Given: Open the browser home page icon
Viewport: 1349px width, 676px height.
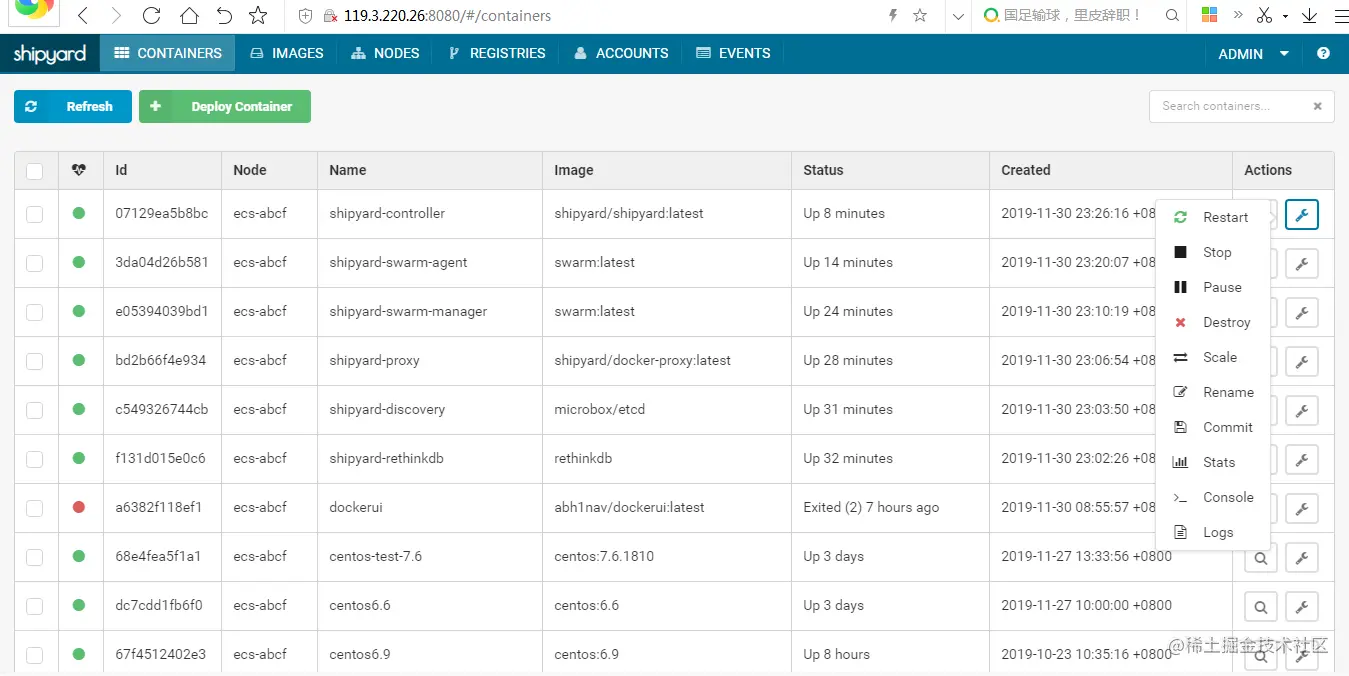Looking at the screenshot, I should [x=188, y=16].
